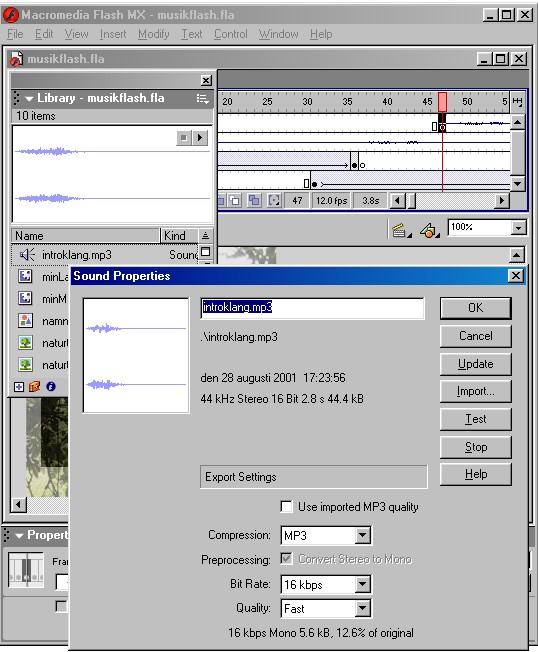Click the speaker icon of introklang.mp3
Viewport: 538px width, 652px height.
[27, 254]
